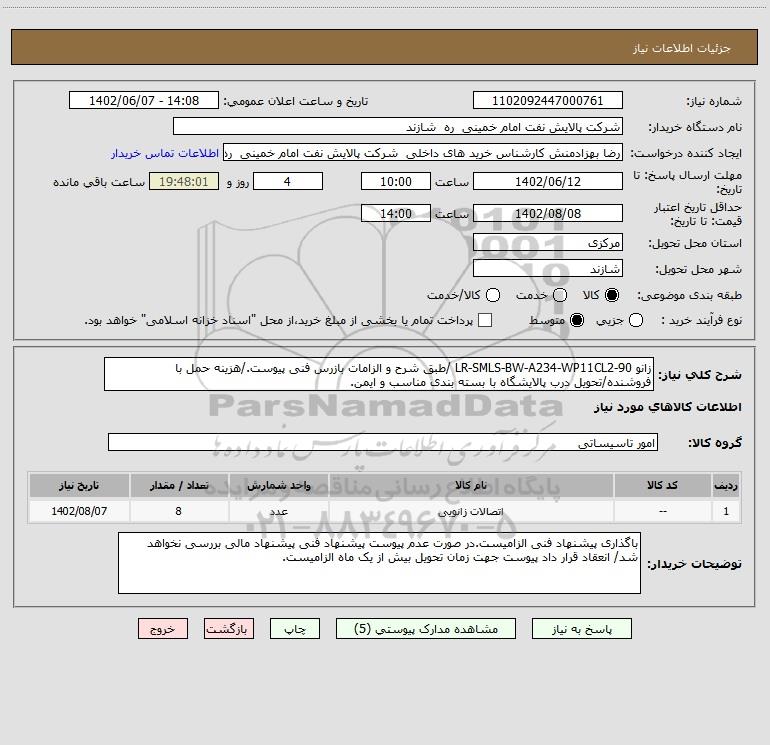
Task: Click the delivery province field مرکزی
Action: [548, 243]
